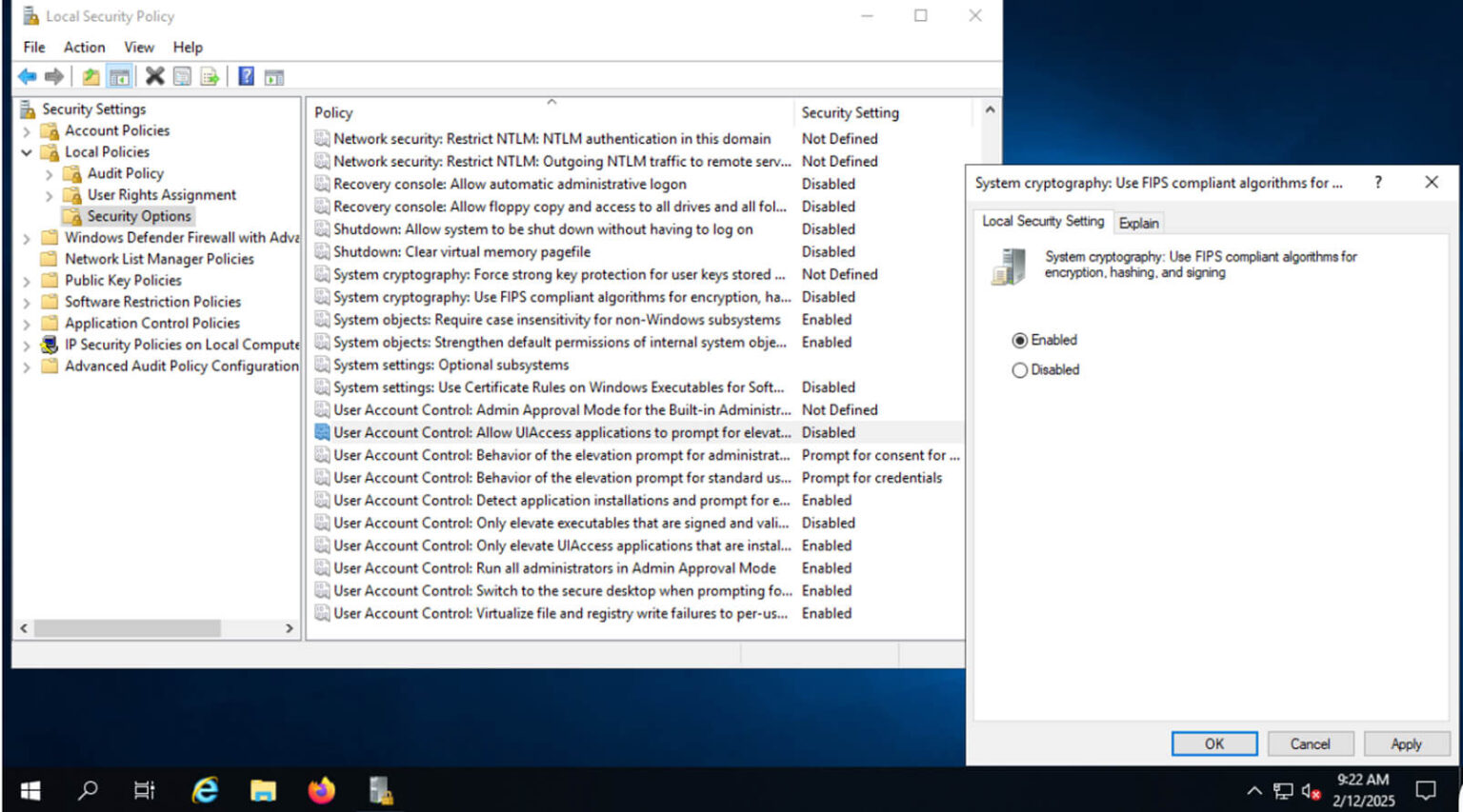Screen dimensions: 1463x812
Task: Open Firefox from the taskbar
Action: pyautogui.click(x=321, y=790)
